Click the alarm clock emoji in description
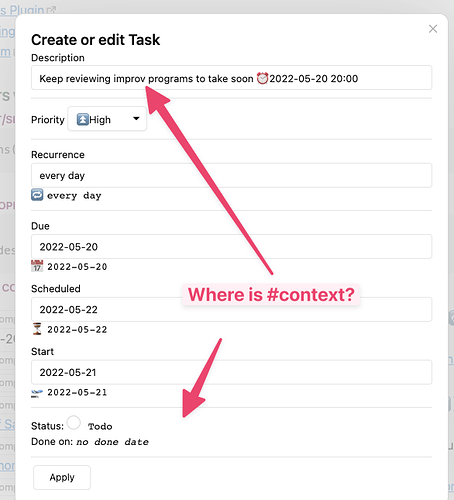Screen dimensions: 454x500 (262, 79)
